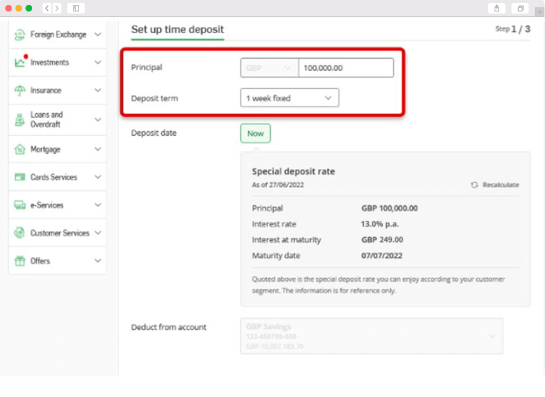The image size is (545, 397).
Task: Open the Insurance menu item
Action: click(x=58, y=90)
